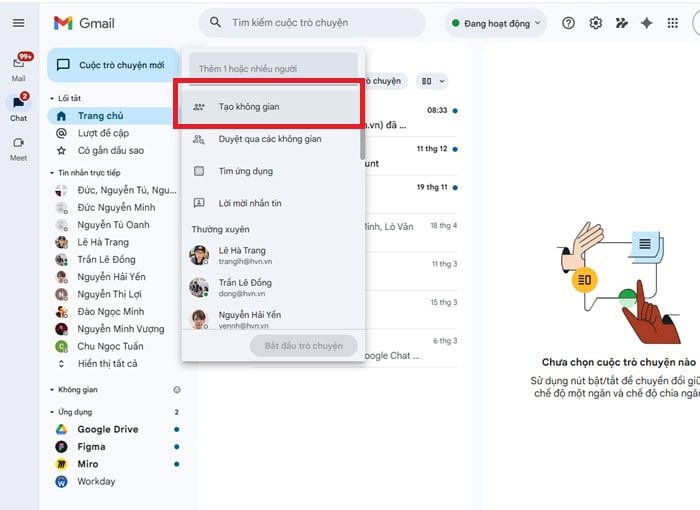The width and height of the screenshot is (700, 510).
Task: Open the Settings gear icon
Action: (x=596, y=23)
